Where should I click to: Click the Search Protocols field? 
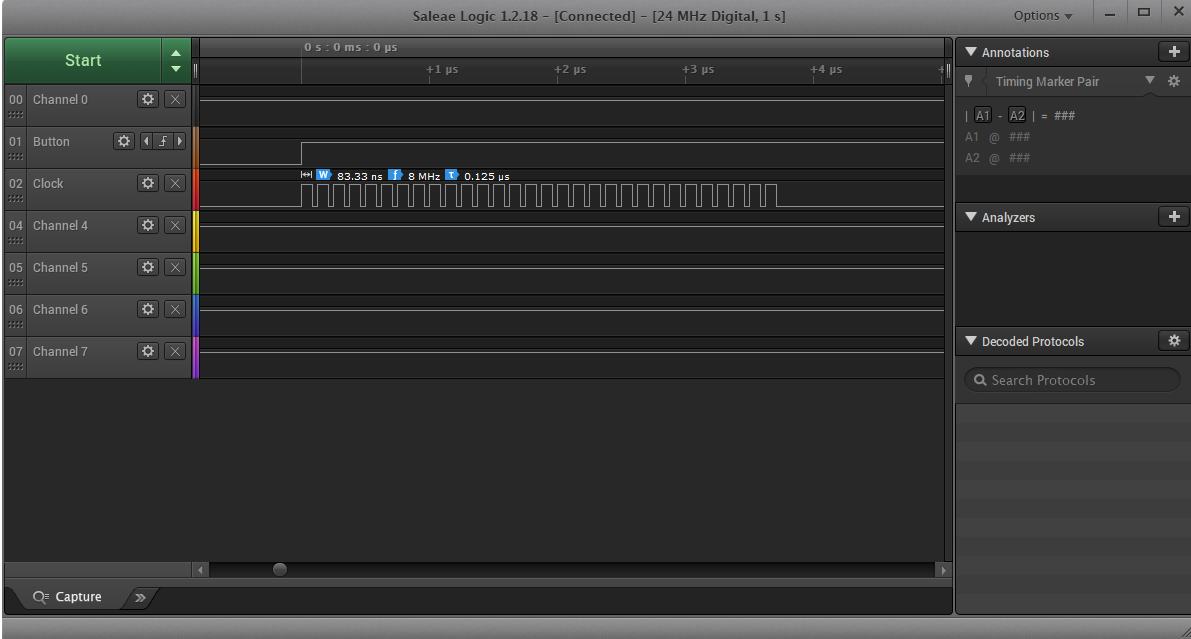(x=1072, y=380)
